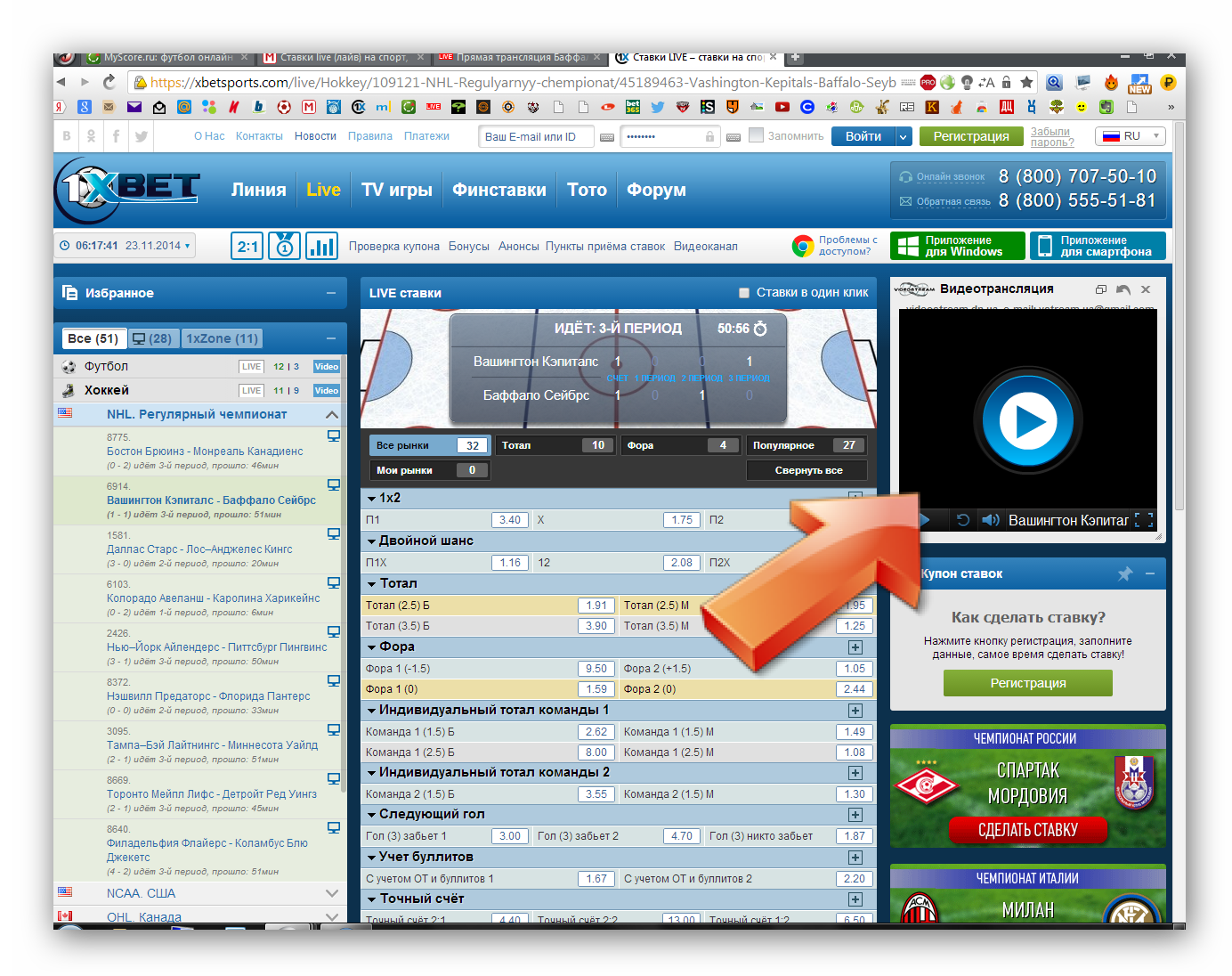Open the Финставки menu item
Viewport: 1232px width, 976px height.
[x=499, y=190]
